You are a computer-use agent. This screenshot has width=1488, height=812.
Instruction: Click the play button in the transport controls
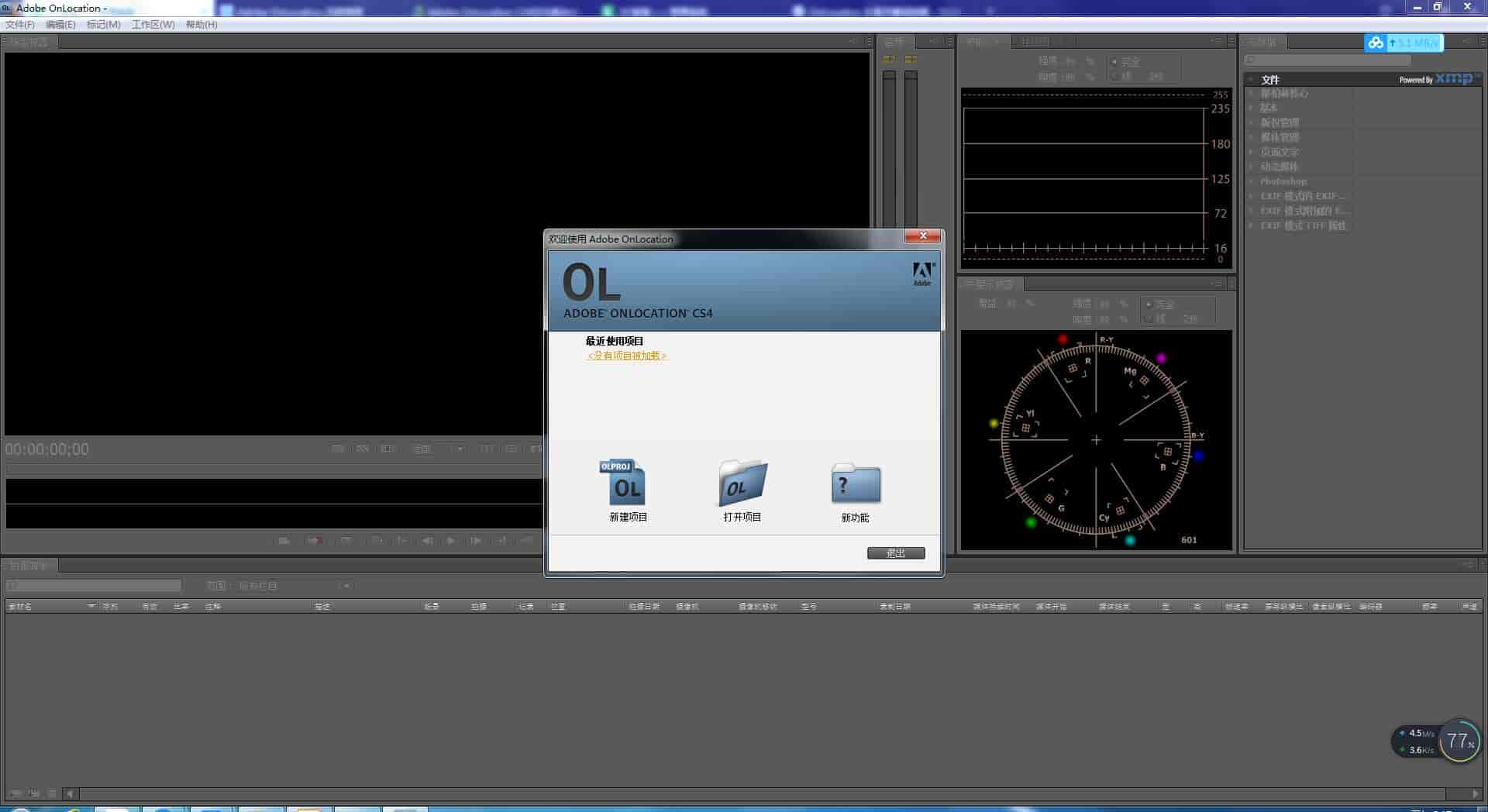pos(450,540)
